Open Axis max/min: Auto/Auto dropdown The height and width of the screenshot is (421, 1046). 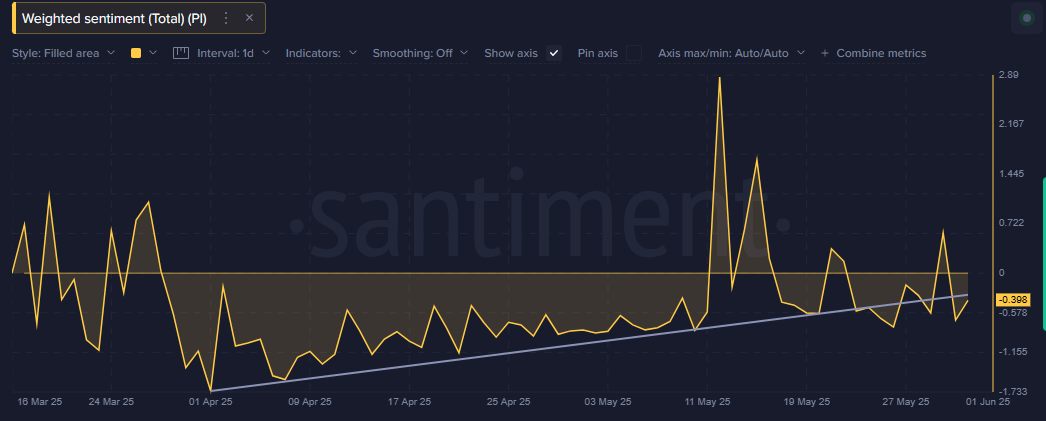[731, 53]
